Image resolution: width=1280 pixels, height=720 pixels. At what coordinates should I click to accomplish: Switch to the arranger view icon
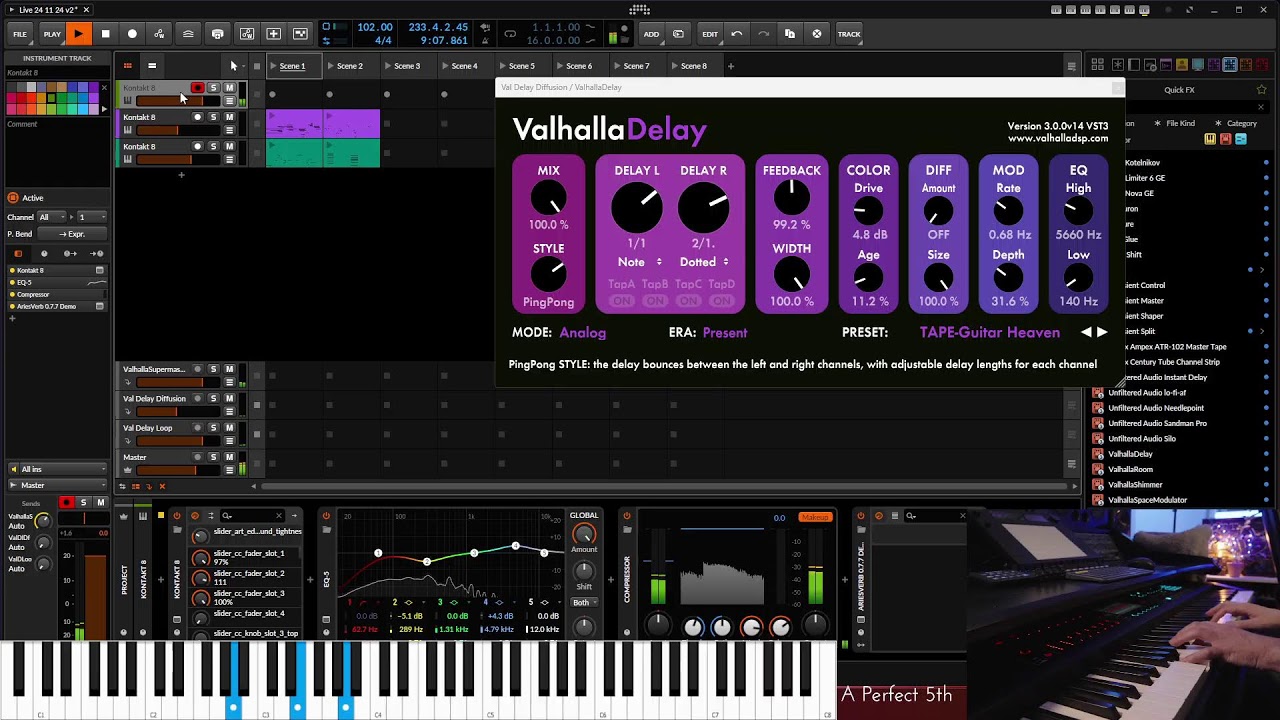click(x=152, y=66)
